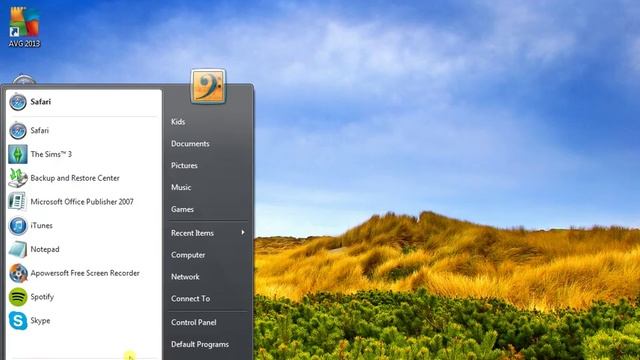Viewport: 640px width, 360px height.
Task: Open the Music folder link
Action: click(x=181, y=187)
